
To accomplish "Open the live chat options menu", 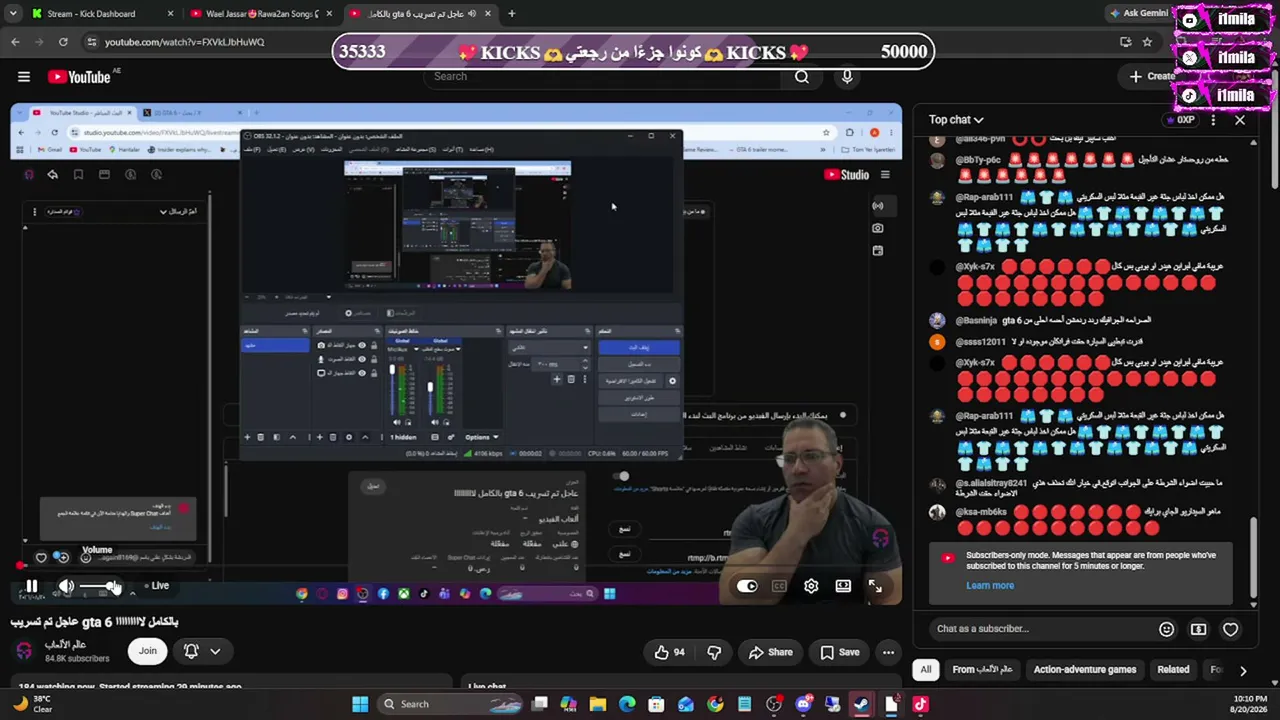I will [1213, 120].
